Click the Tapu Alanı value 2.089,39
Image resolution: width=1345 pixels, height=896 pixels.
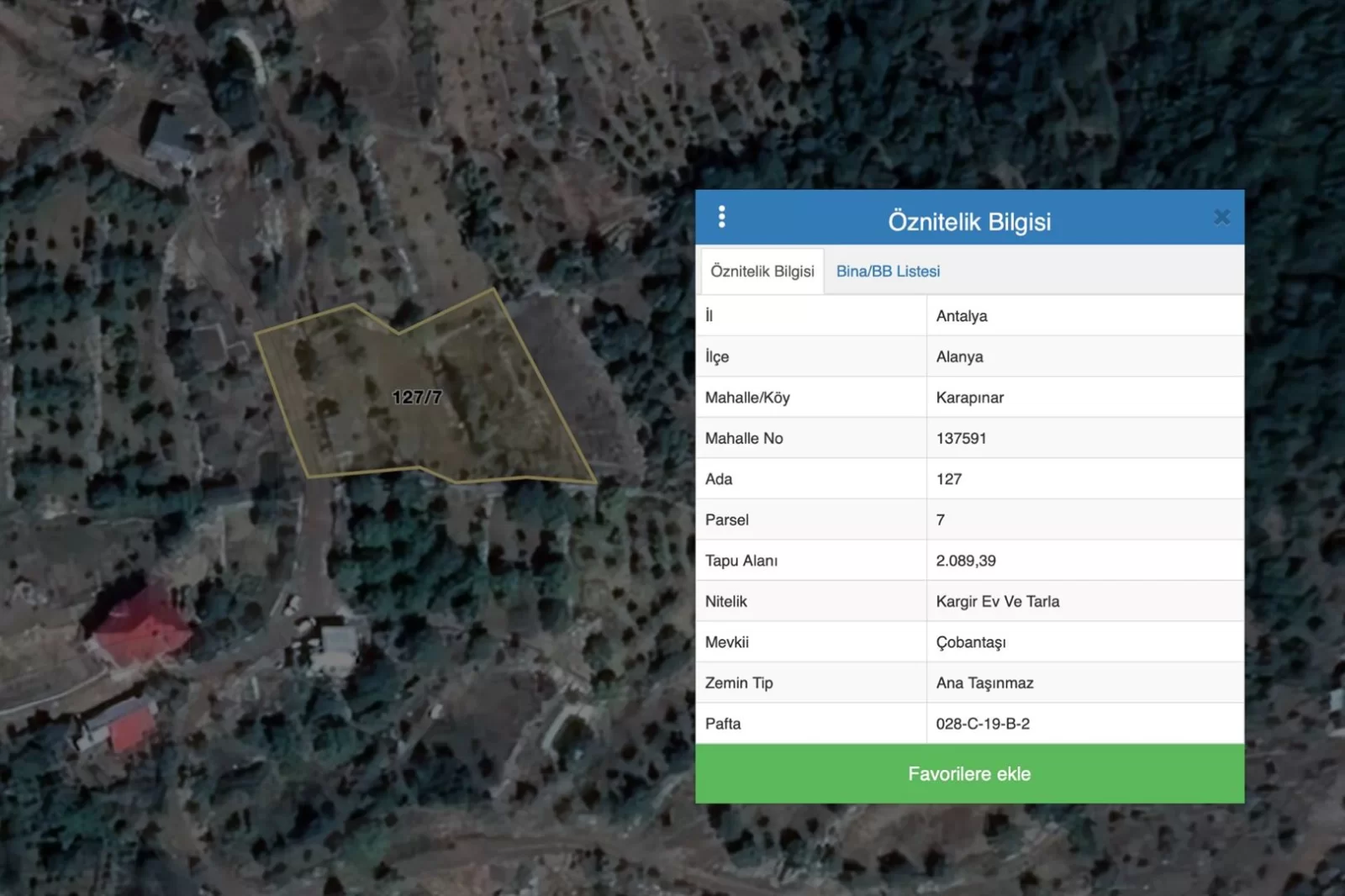click(965, 561)
